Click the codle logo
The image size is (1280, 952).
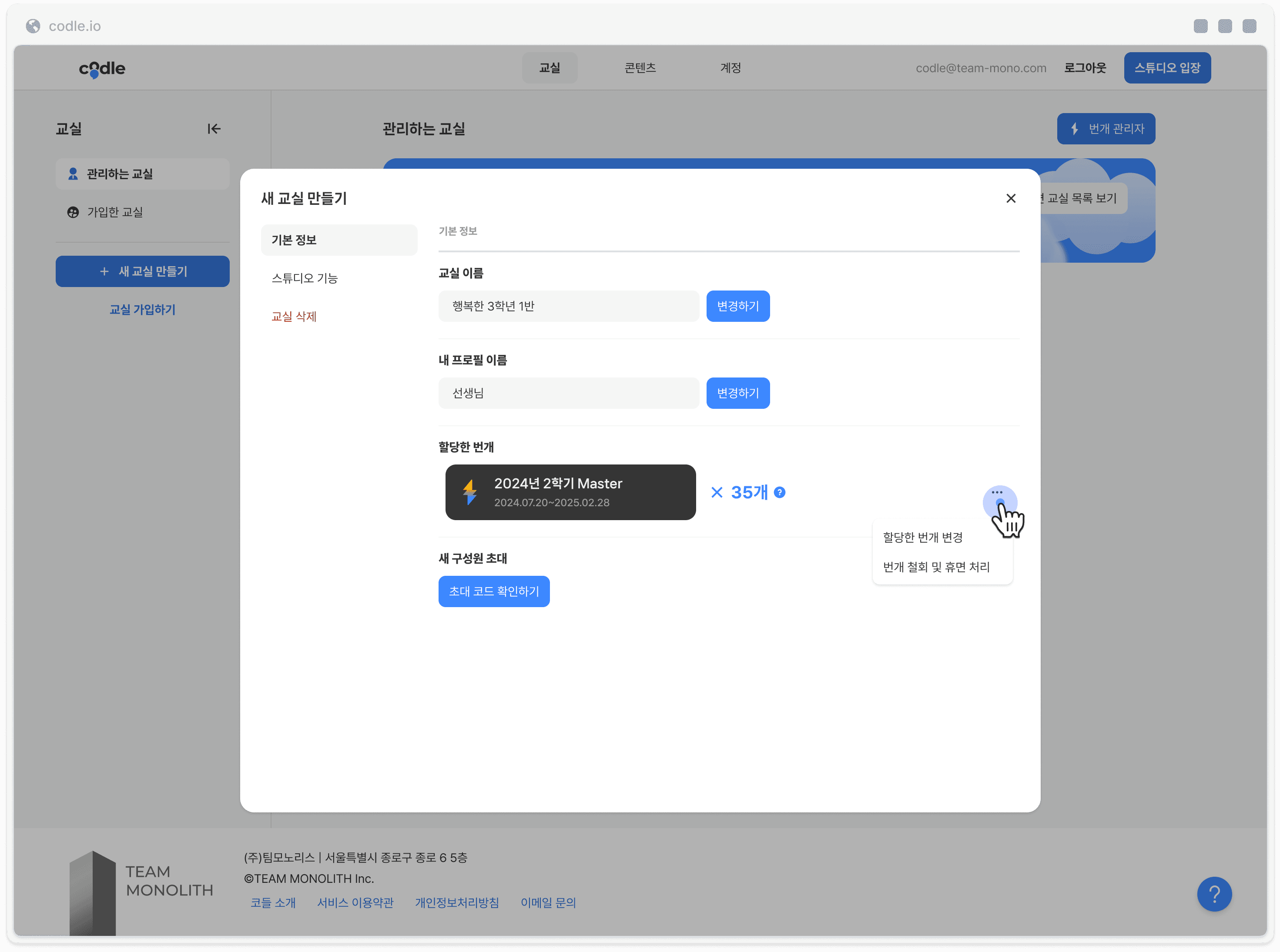[x=102, y=69]
